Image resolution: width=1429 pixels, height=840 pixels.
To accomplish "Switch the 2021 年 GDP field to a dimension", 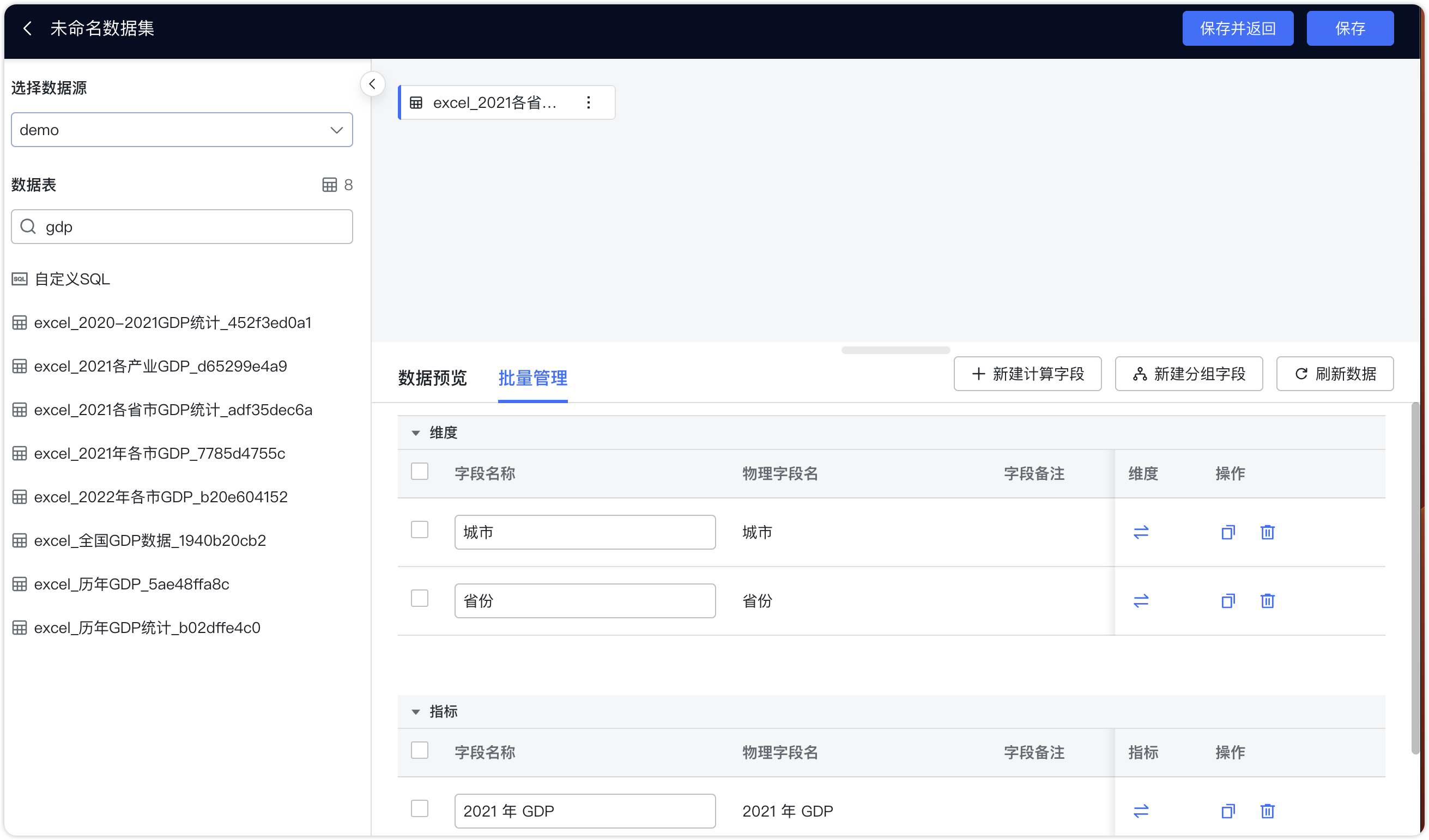I will coord(1141,811).
